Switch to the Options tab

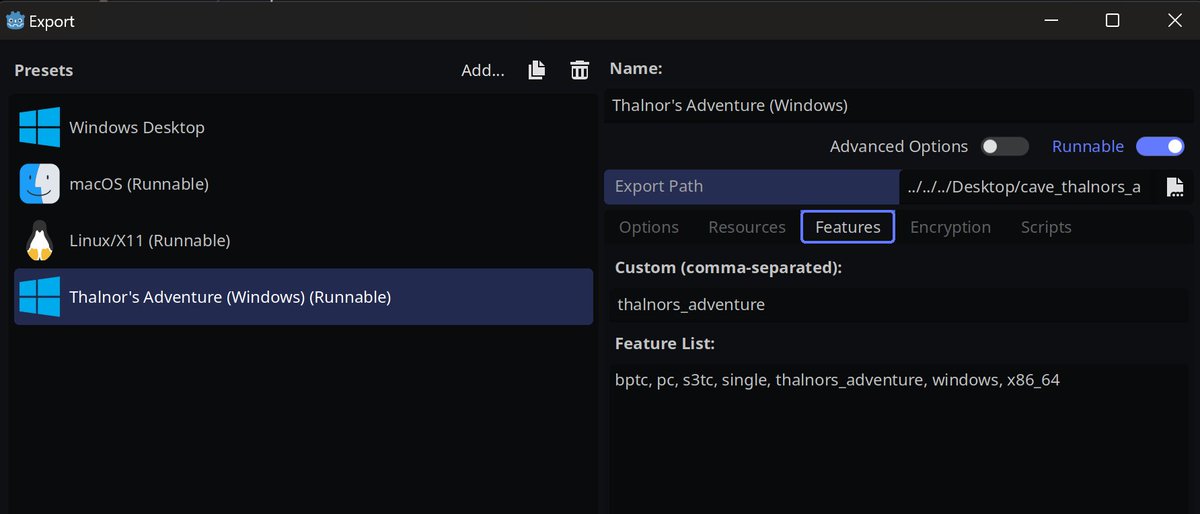pyautogui.click(x=649, y=227)
